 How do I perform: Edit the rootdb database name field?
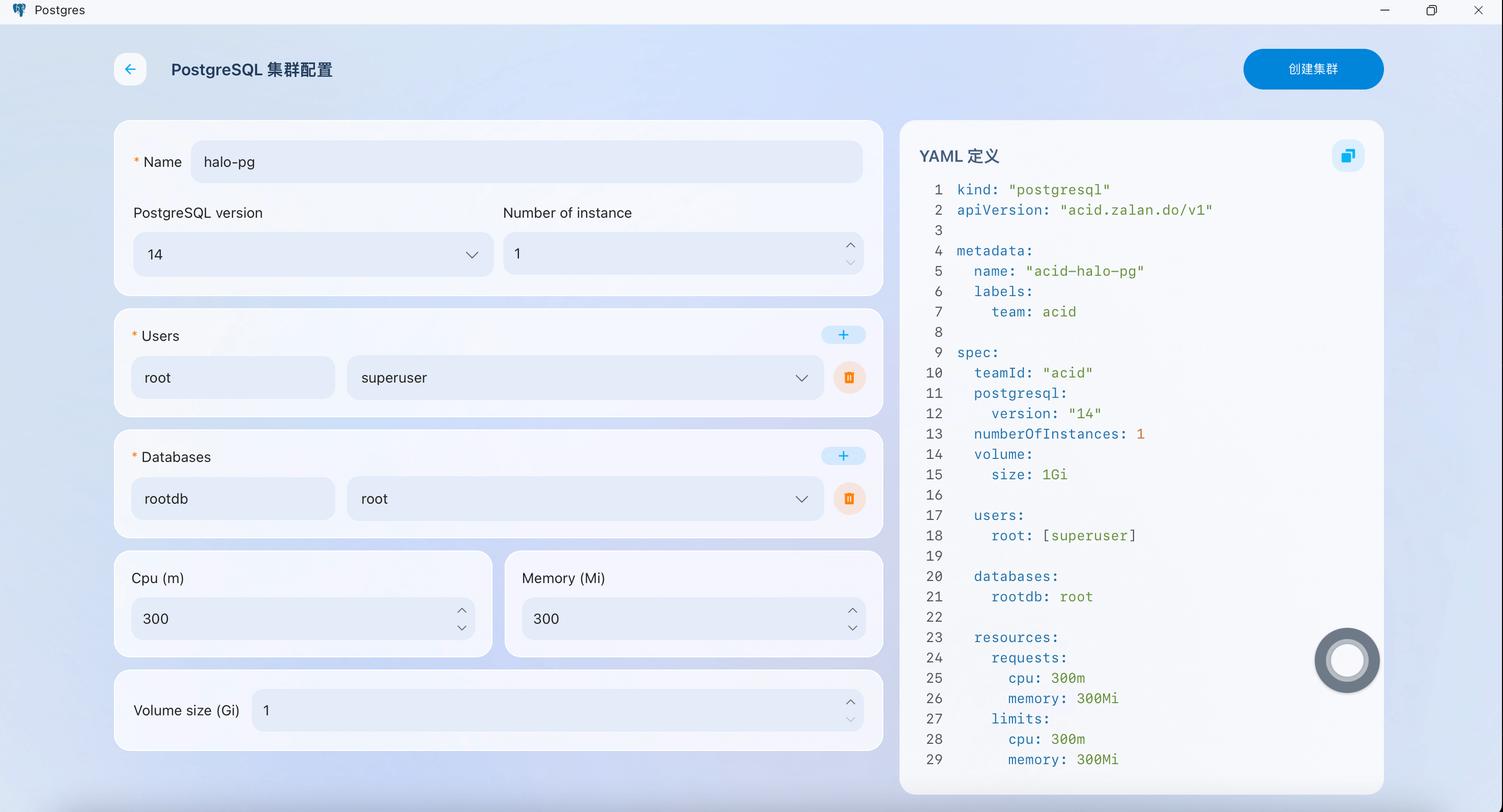pyautogui.click(x=233, y=499)
